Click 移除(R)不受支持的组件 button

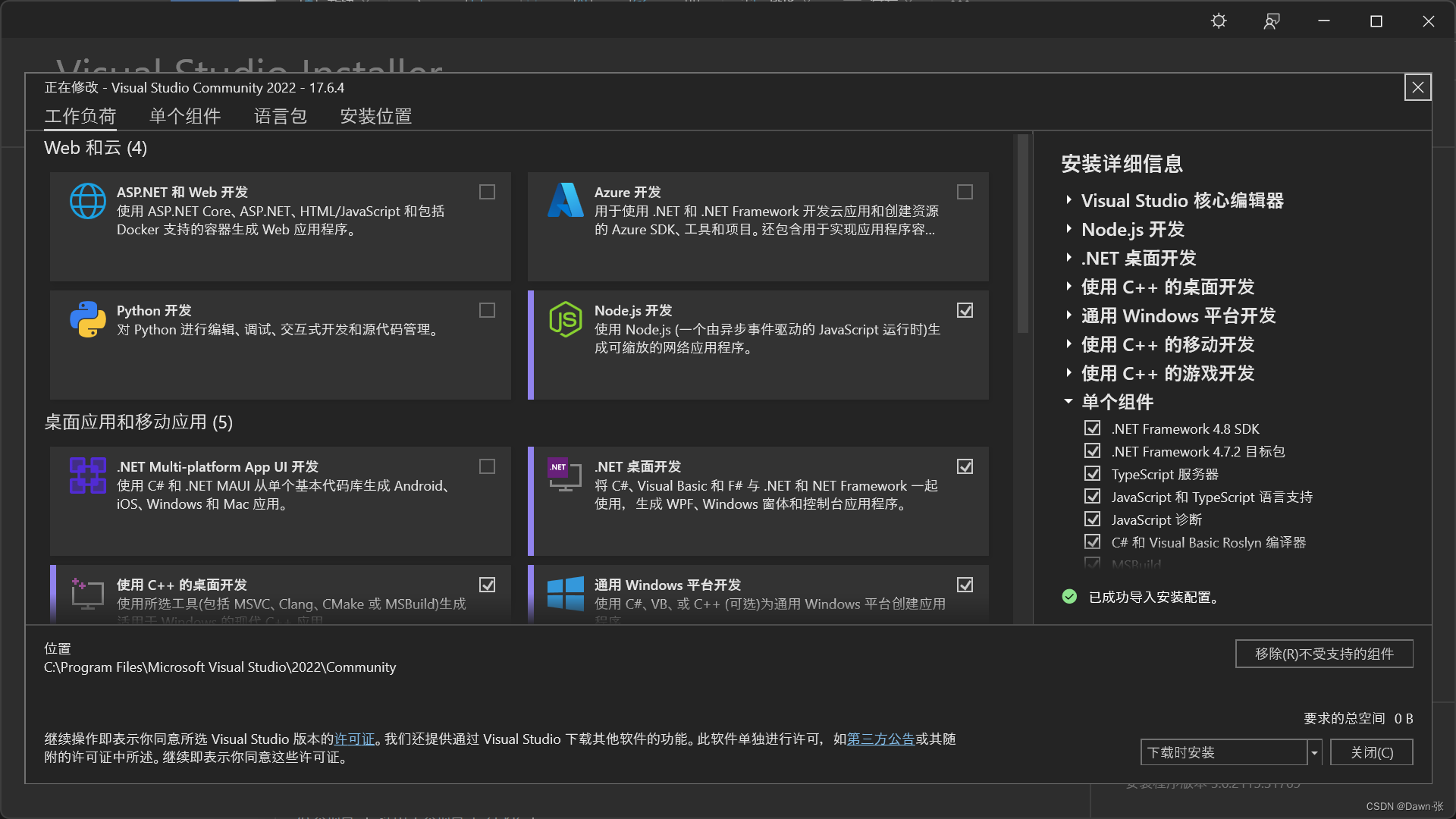tap(1324, 654)
